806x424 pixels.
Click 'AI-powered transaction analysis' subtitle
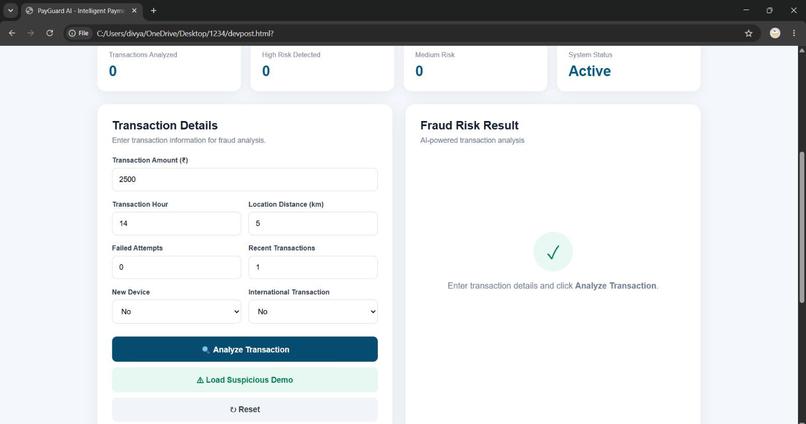472,140
